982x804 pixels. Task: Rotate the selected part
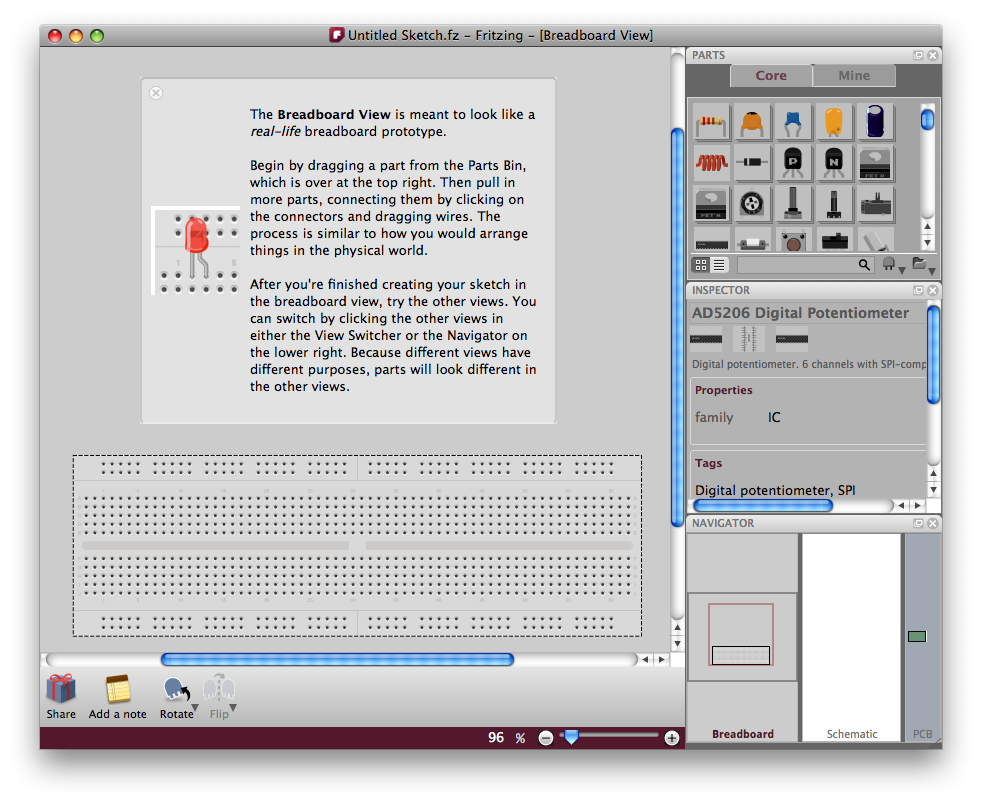[x=175, y=689]
